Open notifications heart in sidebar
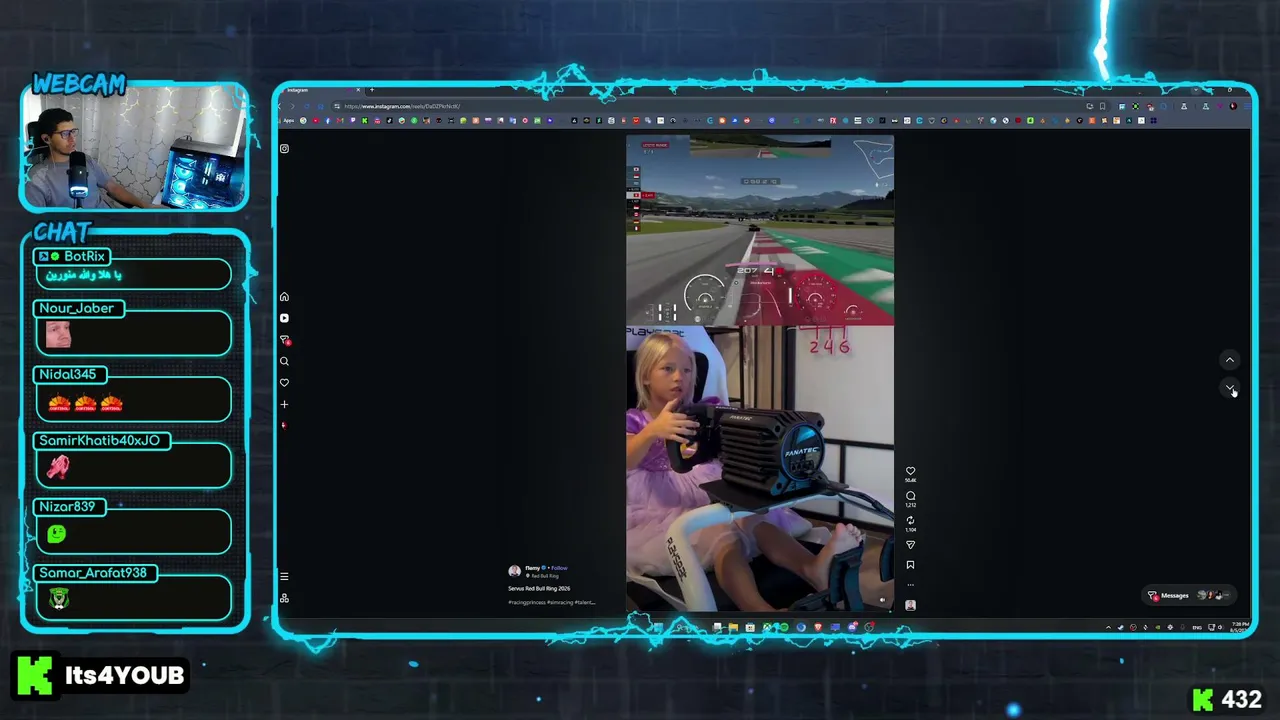This screenshot has width=1280, height=720. point(284,383)
